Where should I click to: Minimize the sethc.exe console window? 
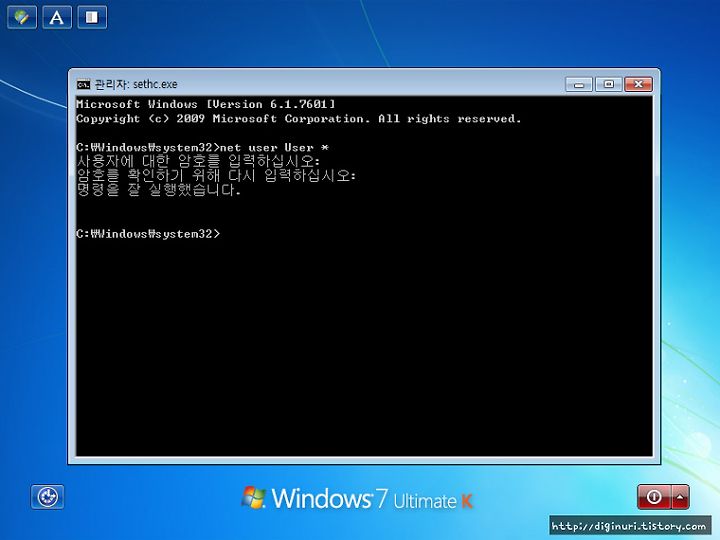point(579,84)
